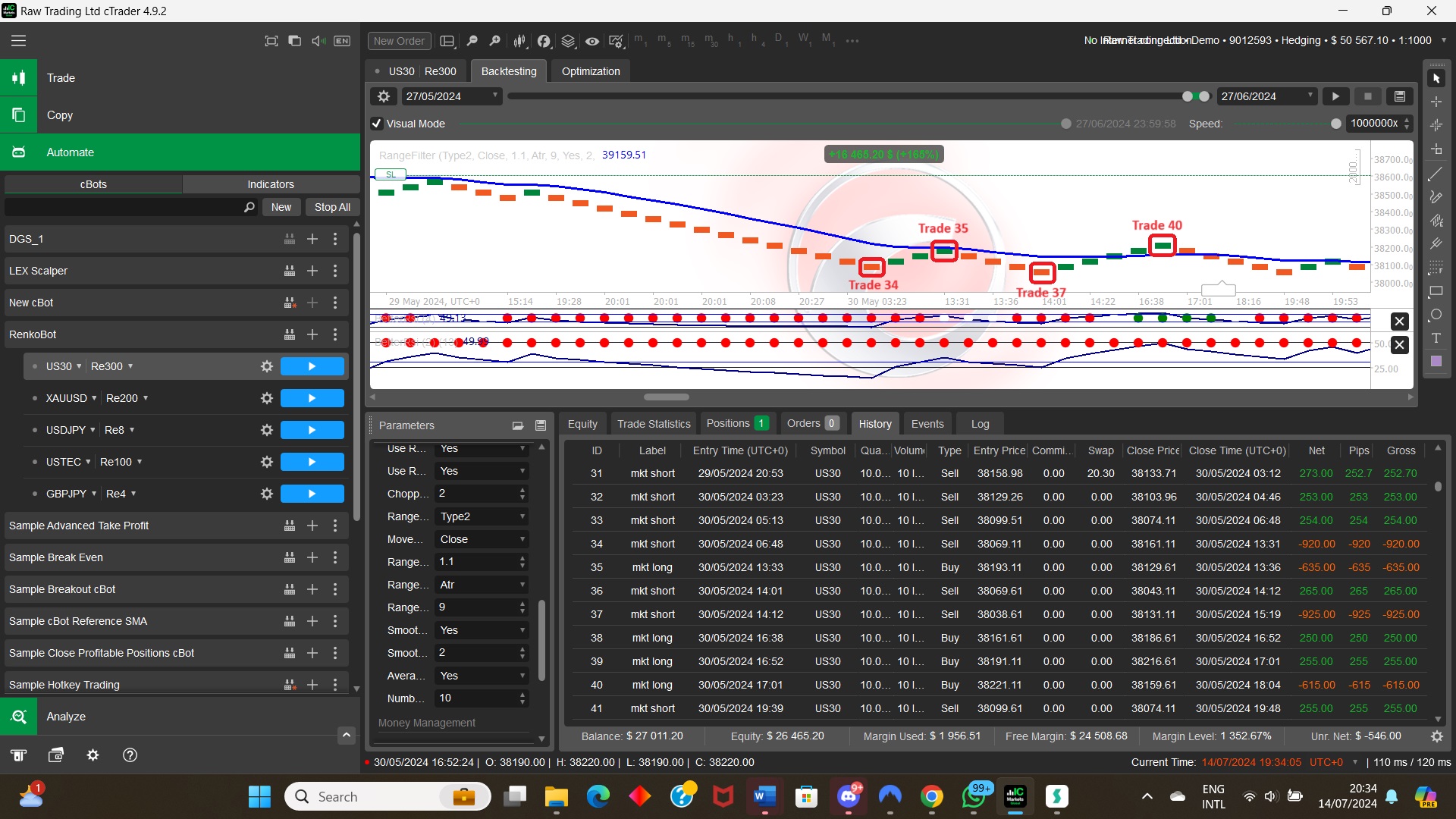Image resolution: width=1456 pixels, height=819 pixels.
Task: Start the backtest with play button
Action: coord(1336,96)
